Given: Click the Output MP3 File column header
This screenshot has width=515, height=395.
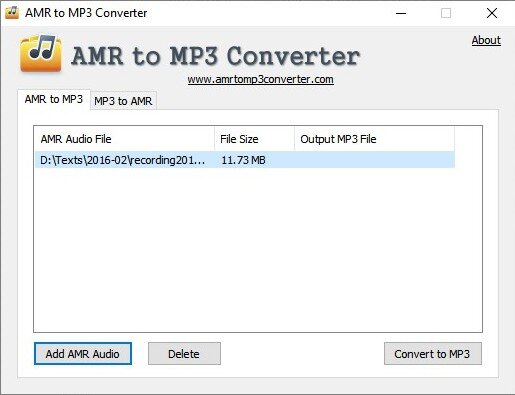Looking at the screenshot, I should point(374,139).
